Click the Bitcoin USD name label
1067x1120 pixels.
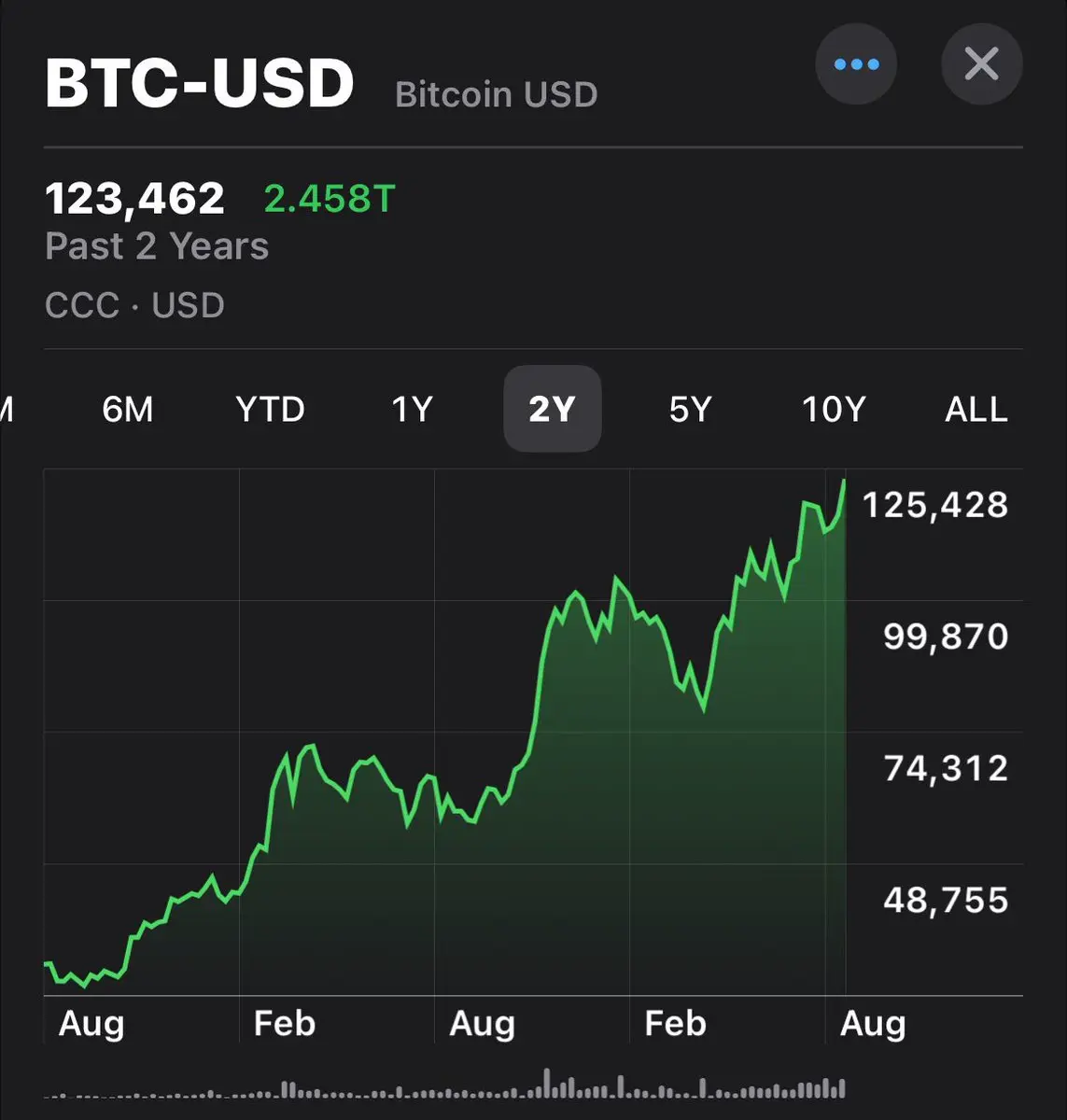point(497,94)
